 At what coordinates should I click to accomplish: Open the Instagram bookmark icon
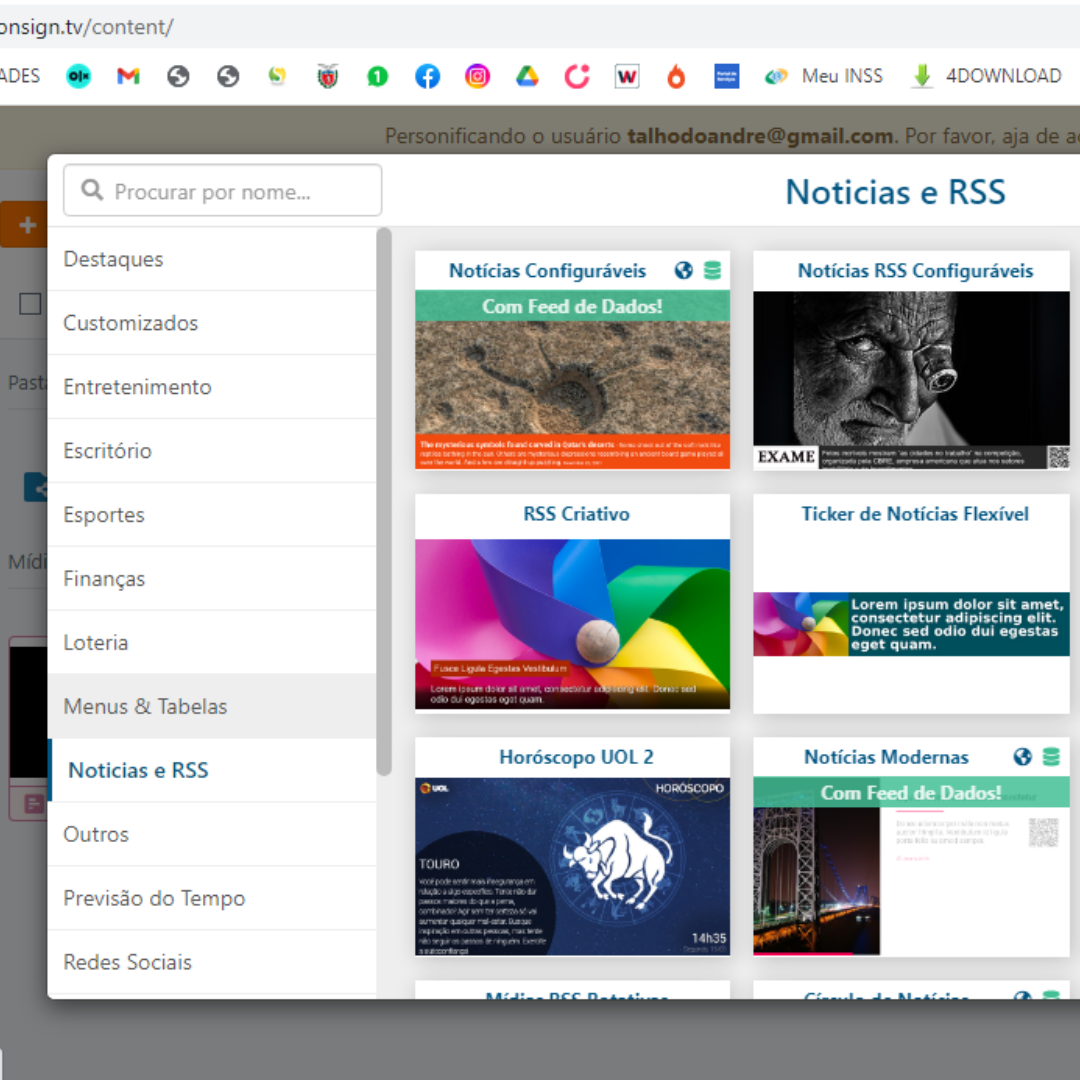coord(477,76)
